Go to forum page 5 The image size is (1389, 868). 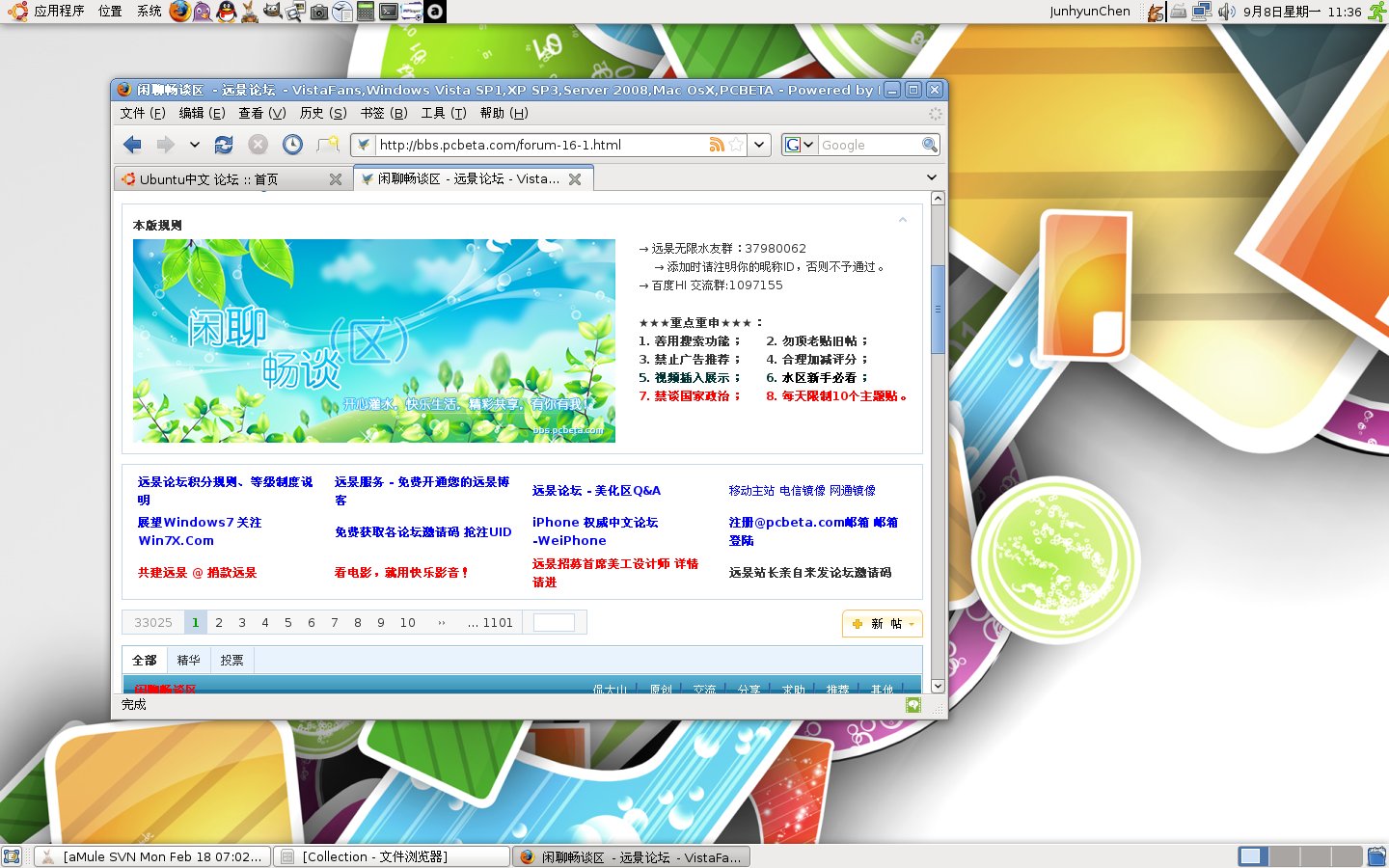pos(288,623)
